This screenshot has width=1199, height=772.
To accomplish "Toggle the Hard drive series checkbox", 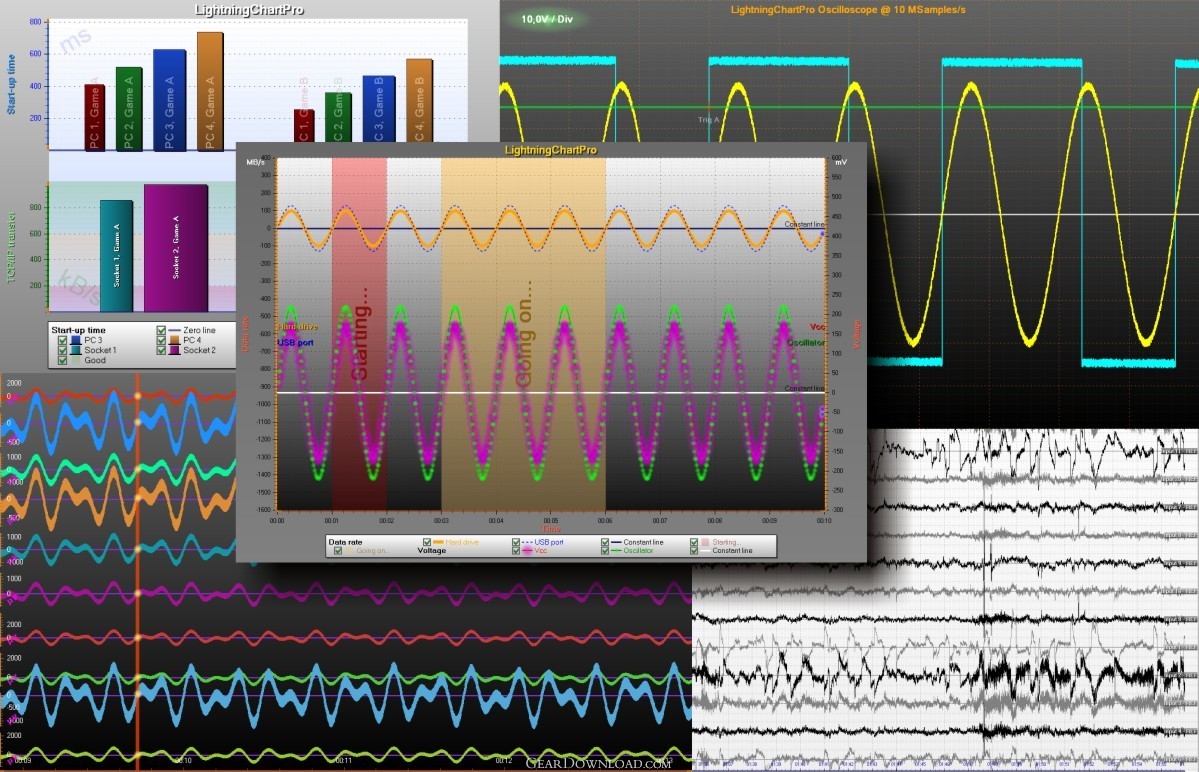I will click(427, 542).
